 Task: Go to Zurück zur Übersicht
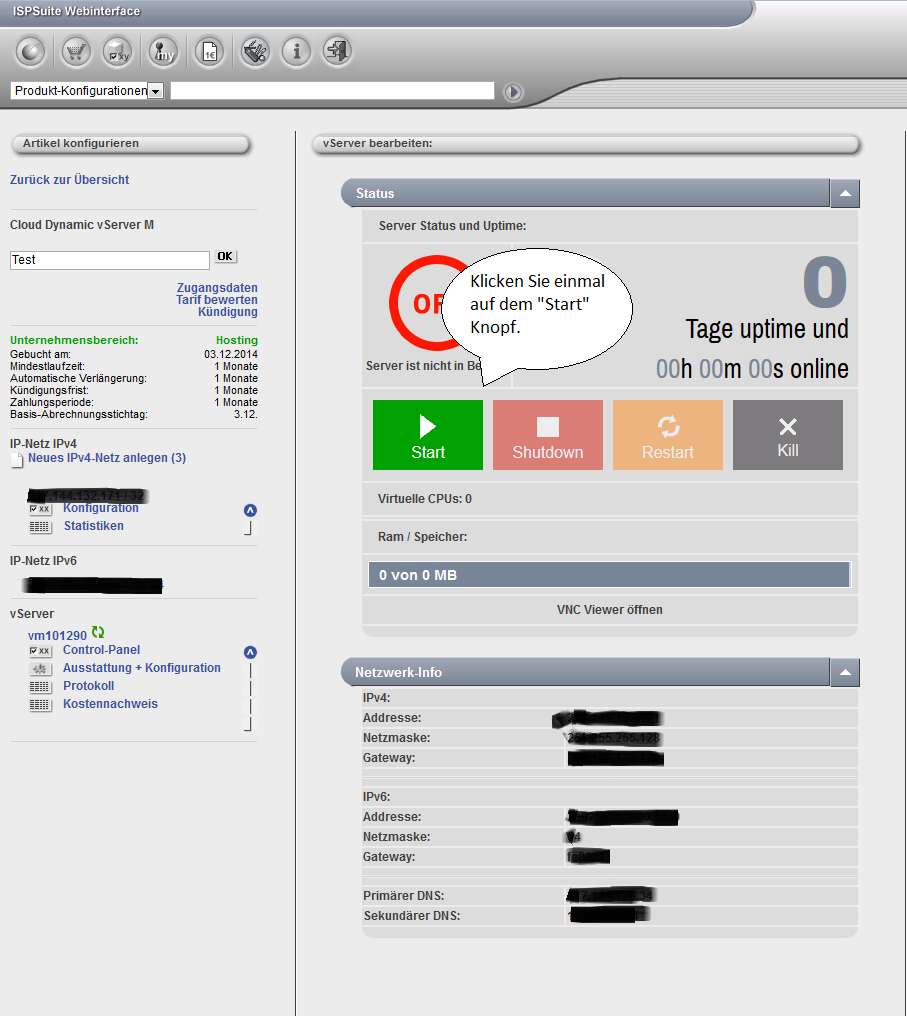[69, 180]
